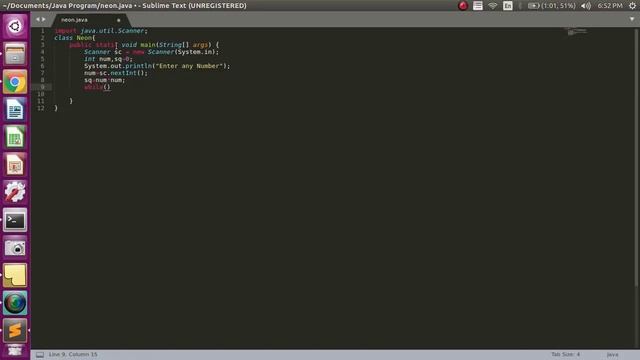
Task: Open System Settings wrench-gear icon
Action: (x=15, y=192)
